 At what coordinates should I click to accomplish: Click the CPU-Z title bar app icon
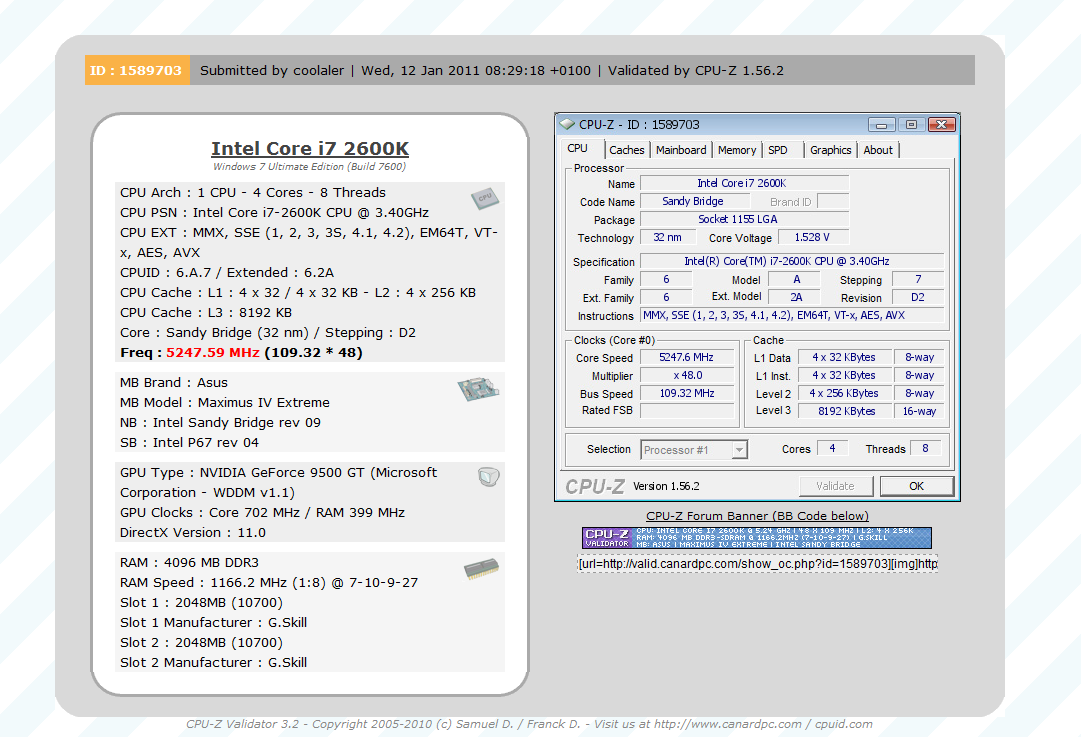(567, 124)
